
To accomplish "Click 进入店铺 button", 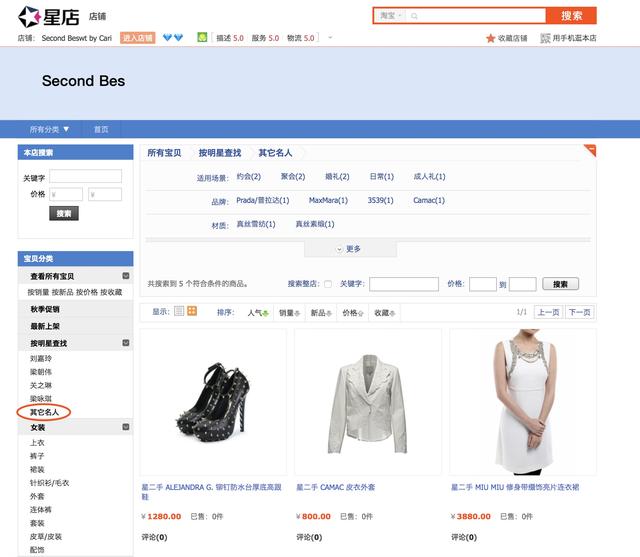I will point(138,38).
